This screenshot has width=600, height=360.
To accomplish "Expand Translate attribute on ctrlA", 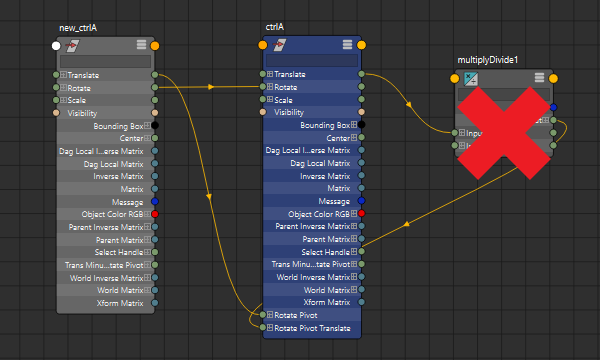I will 270,74.
